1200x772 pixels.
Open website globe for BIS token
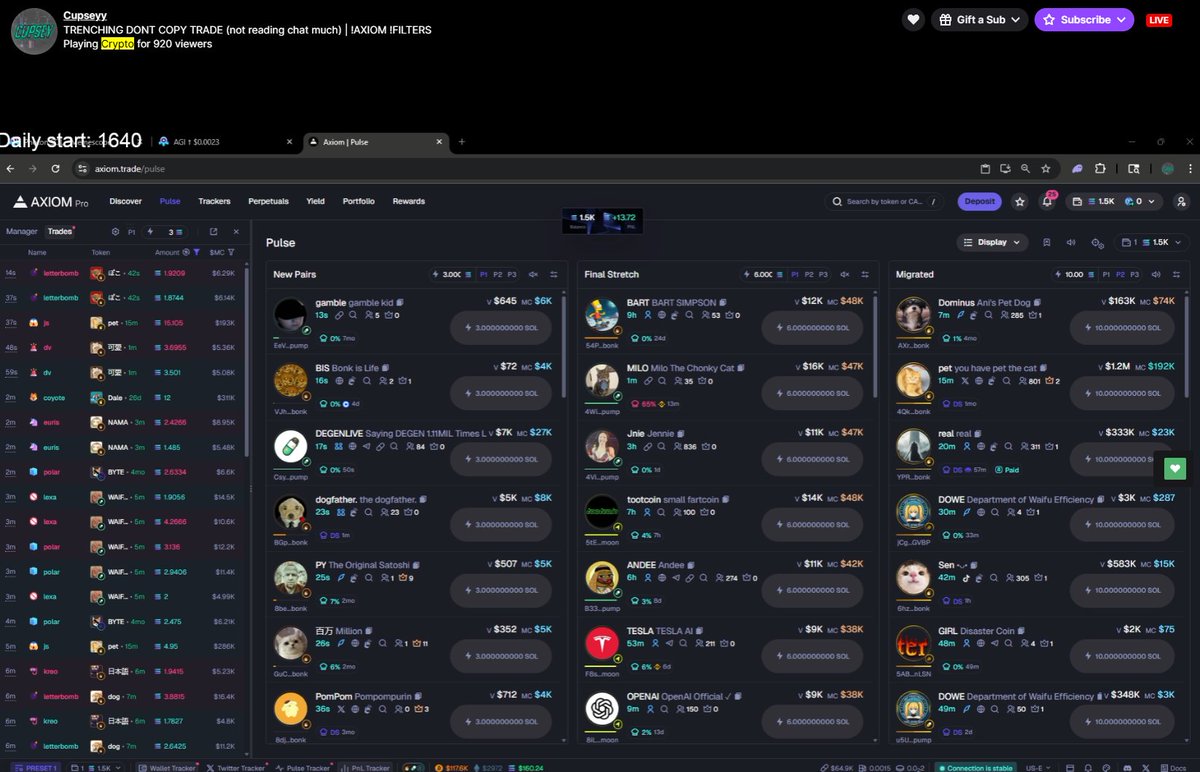tap(340, 381)
